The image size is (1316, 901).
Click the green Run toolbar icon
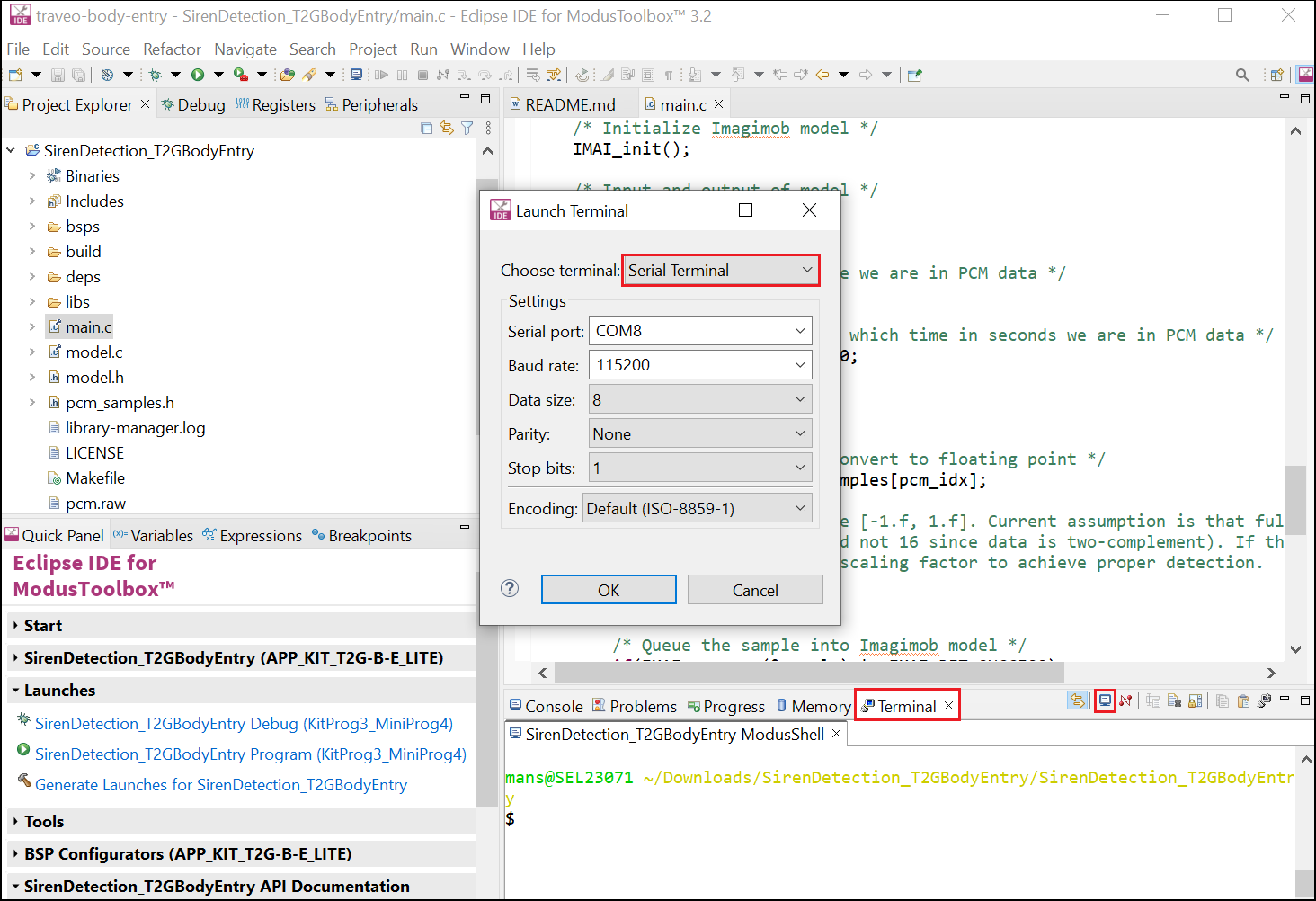tap(198, 75)
